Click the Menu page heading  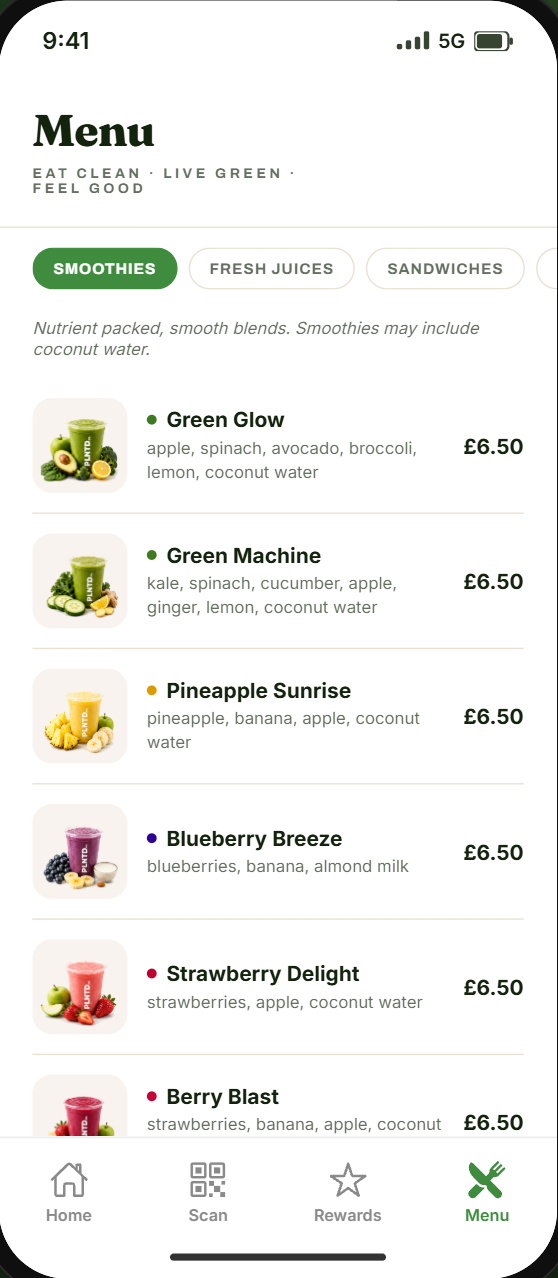(94, 131)
